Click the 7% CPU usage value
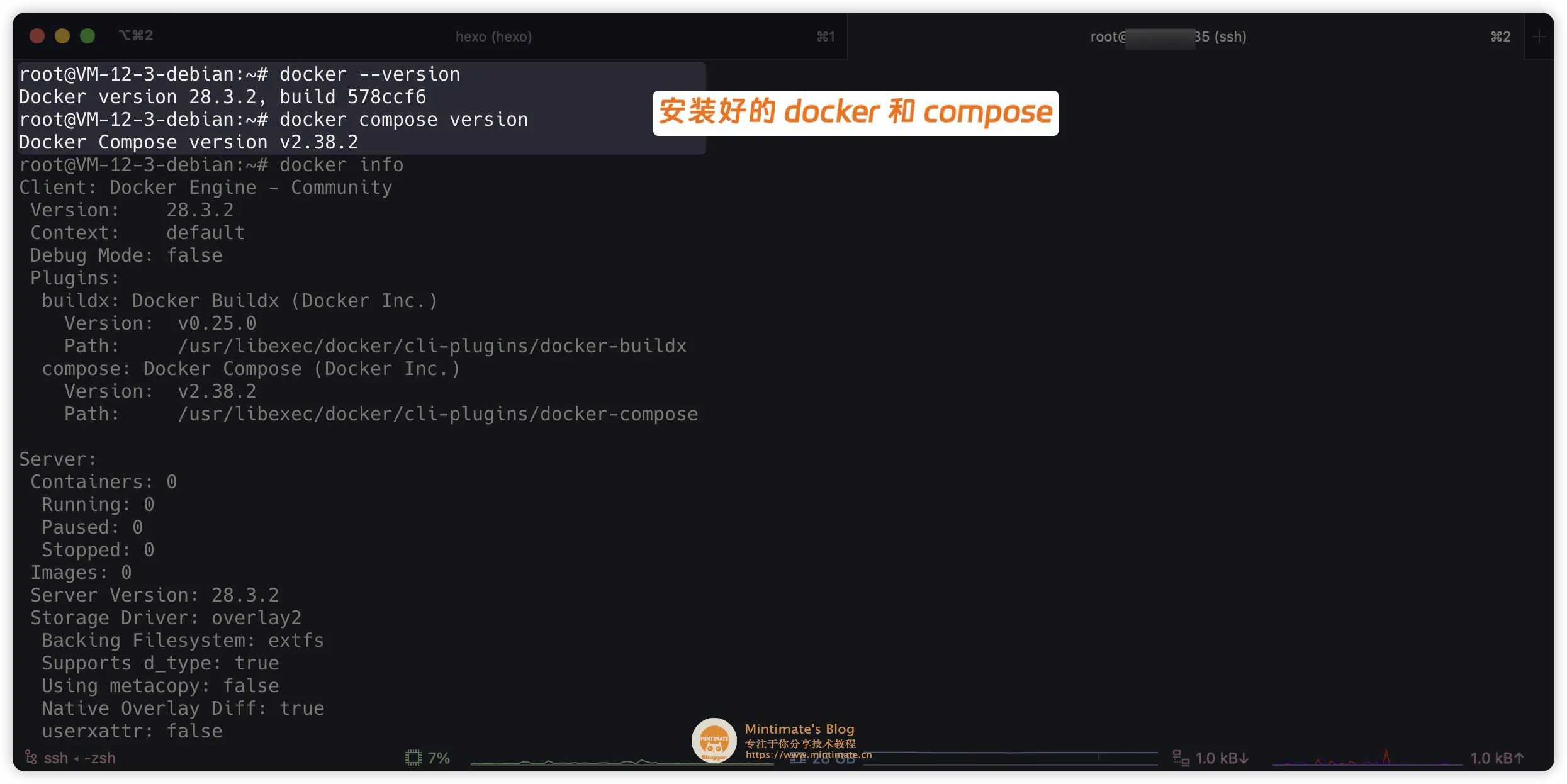Screen dimensions: 1567x784 [439, 758]
